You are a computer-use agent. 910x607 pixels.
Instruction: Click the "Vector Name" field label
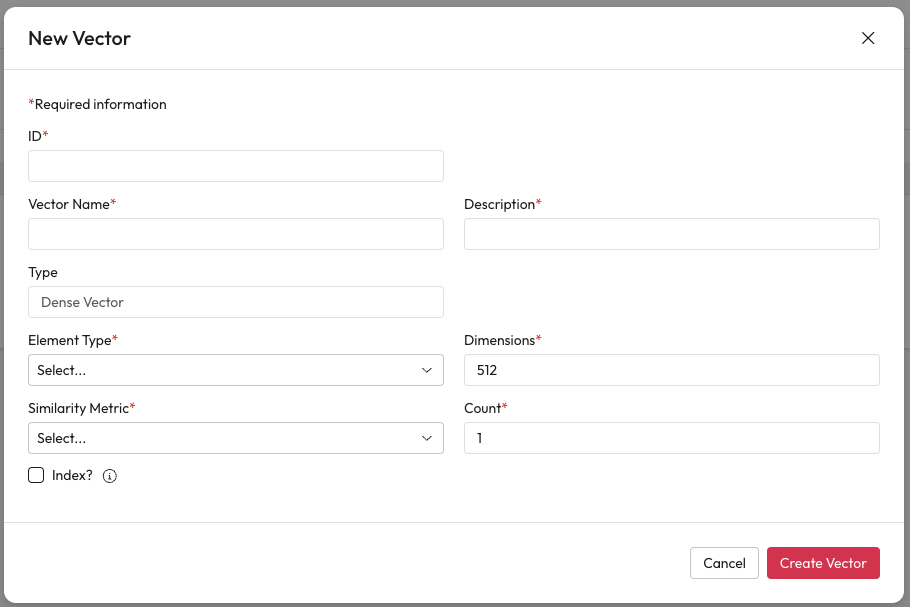point(69,204)
